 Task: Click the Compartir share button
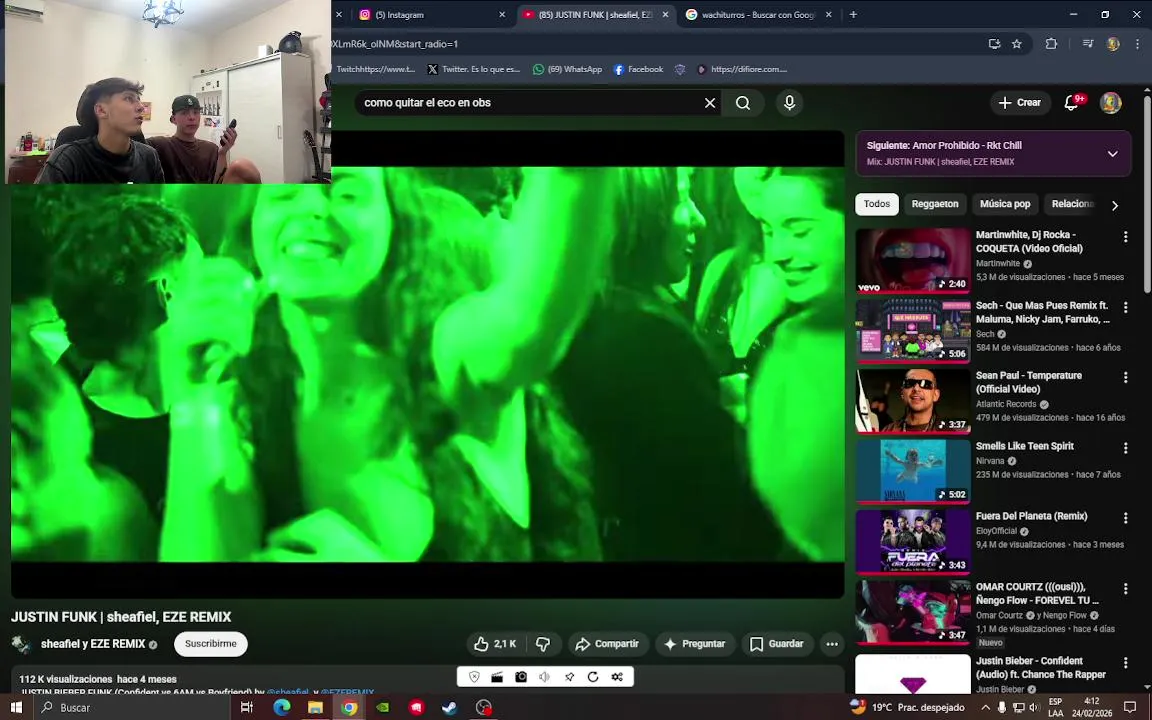click(608, 644)
